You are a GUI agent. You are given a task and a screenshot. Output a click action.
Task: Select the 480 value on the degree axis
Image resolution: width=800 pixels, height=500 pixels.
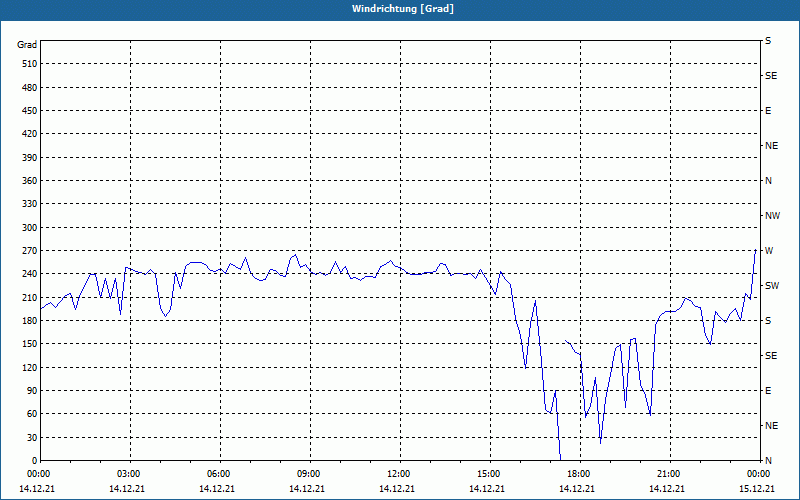click(29, 88)
